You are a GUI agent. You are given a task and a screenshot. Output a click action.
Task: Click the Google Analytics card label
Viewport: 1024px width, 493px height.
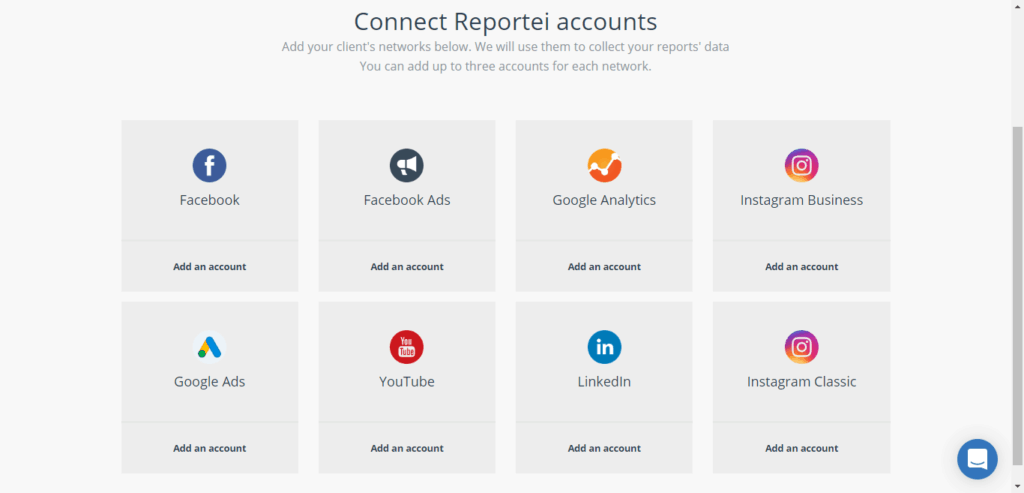tap(604, 200)
